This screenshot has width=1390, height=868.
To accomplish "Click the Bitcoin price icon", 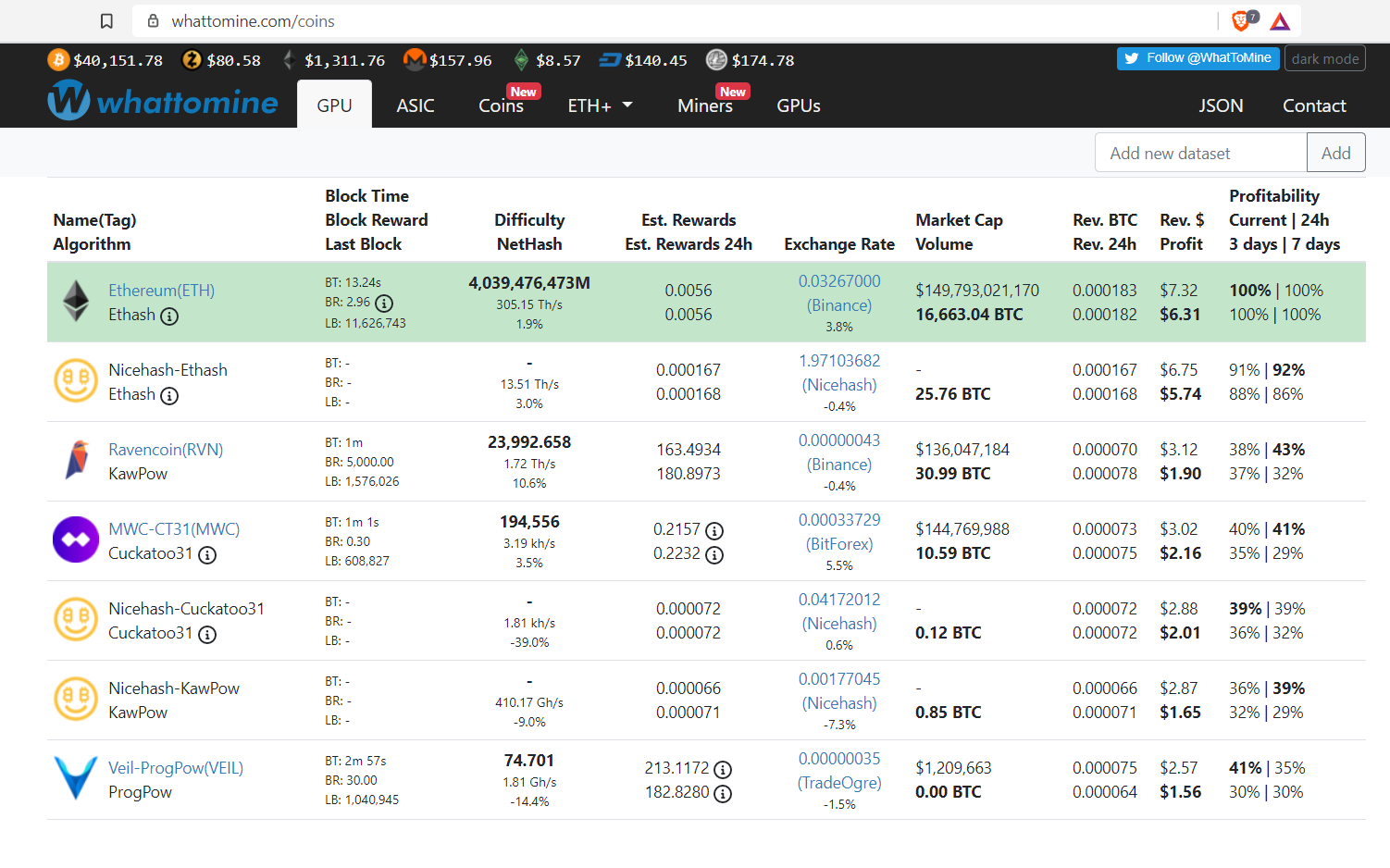I will click(x=58, y=60).
